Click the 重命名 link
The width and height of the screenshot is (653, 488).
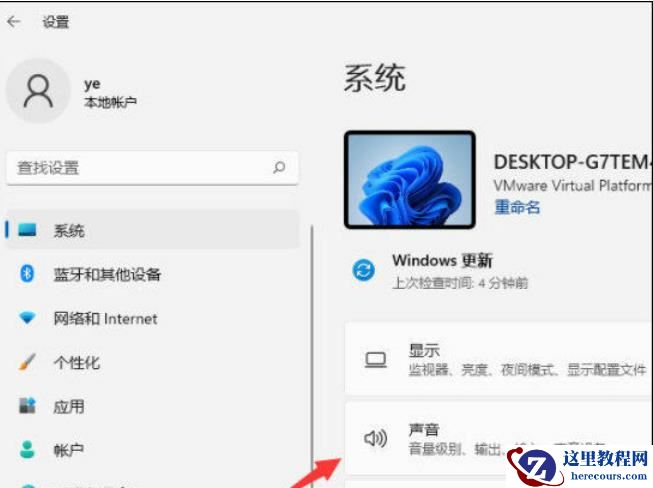pos(517,207)
